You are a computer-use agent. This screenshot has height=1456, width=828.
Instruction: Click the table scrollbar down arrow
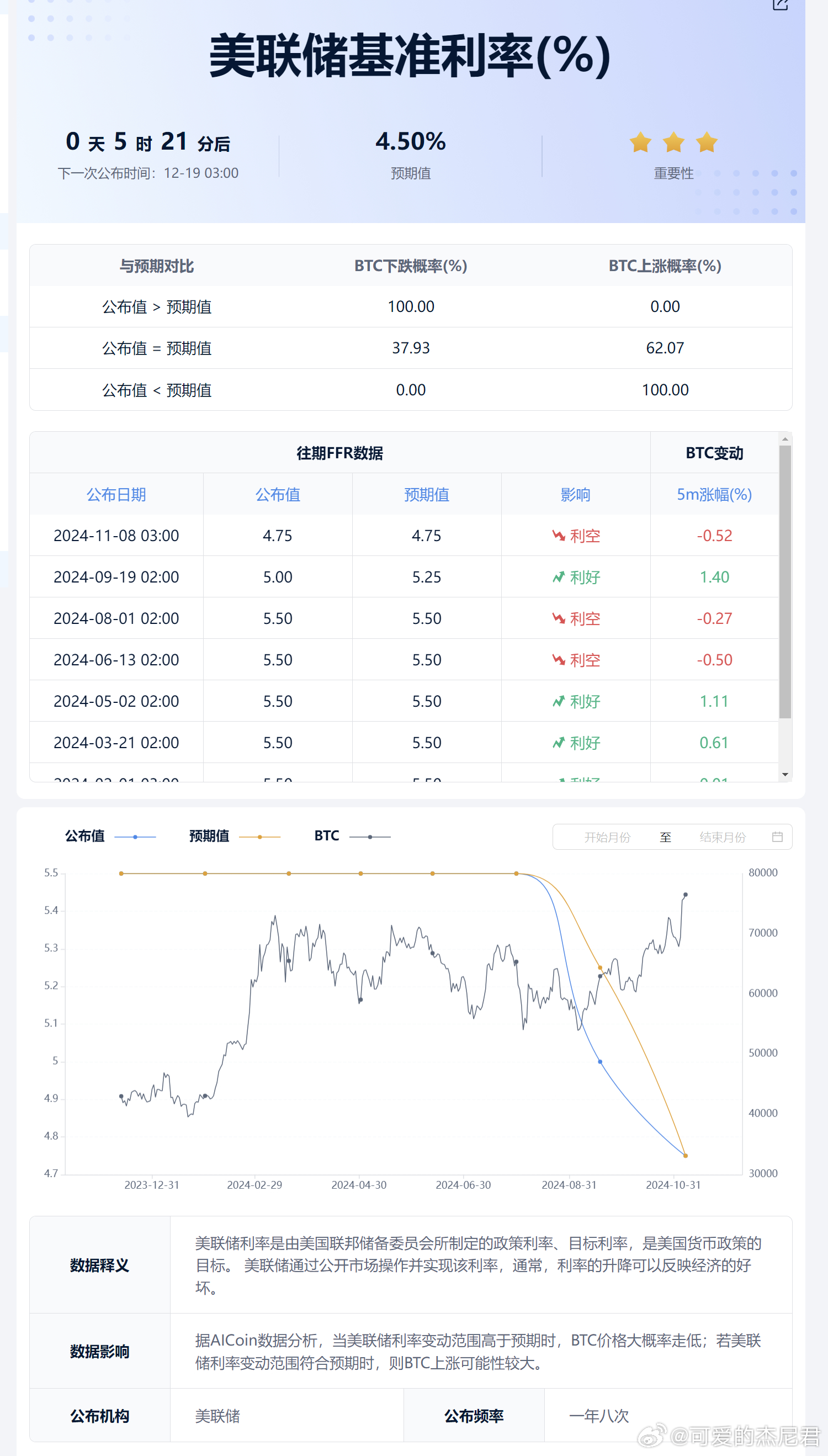[x=785, y=775]
